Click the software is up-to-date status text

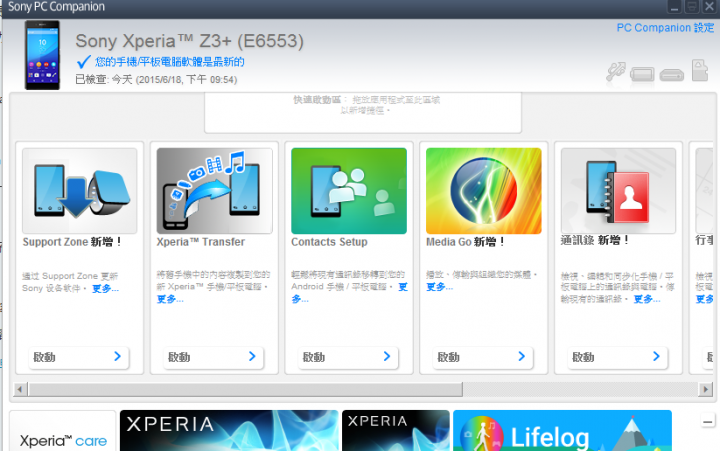point(169,62)
